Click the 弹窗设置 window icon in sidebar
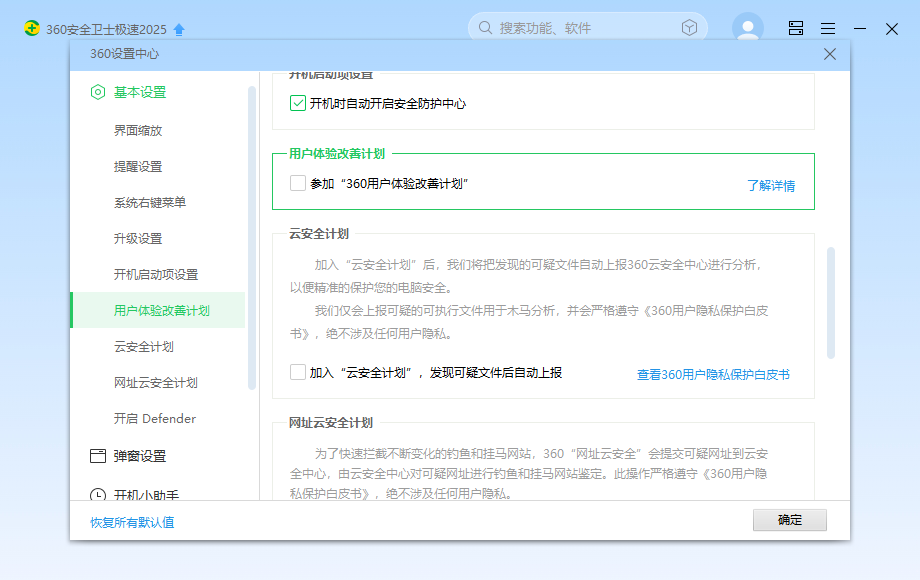The width and height of the screenshot is (920, 580). click(x=98, y=456)
